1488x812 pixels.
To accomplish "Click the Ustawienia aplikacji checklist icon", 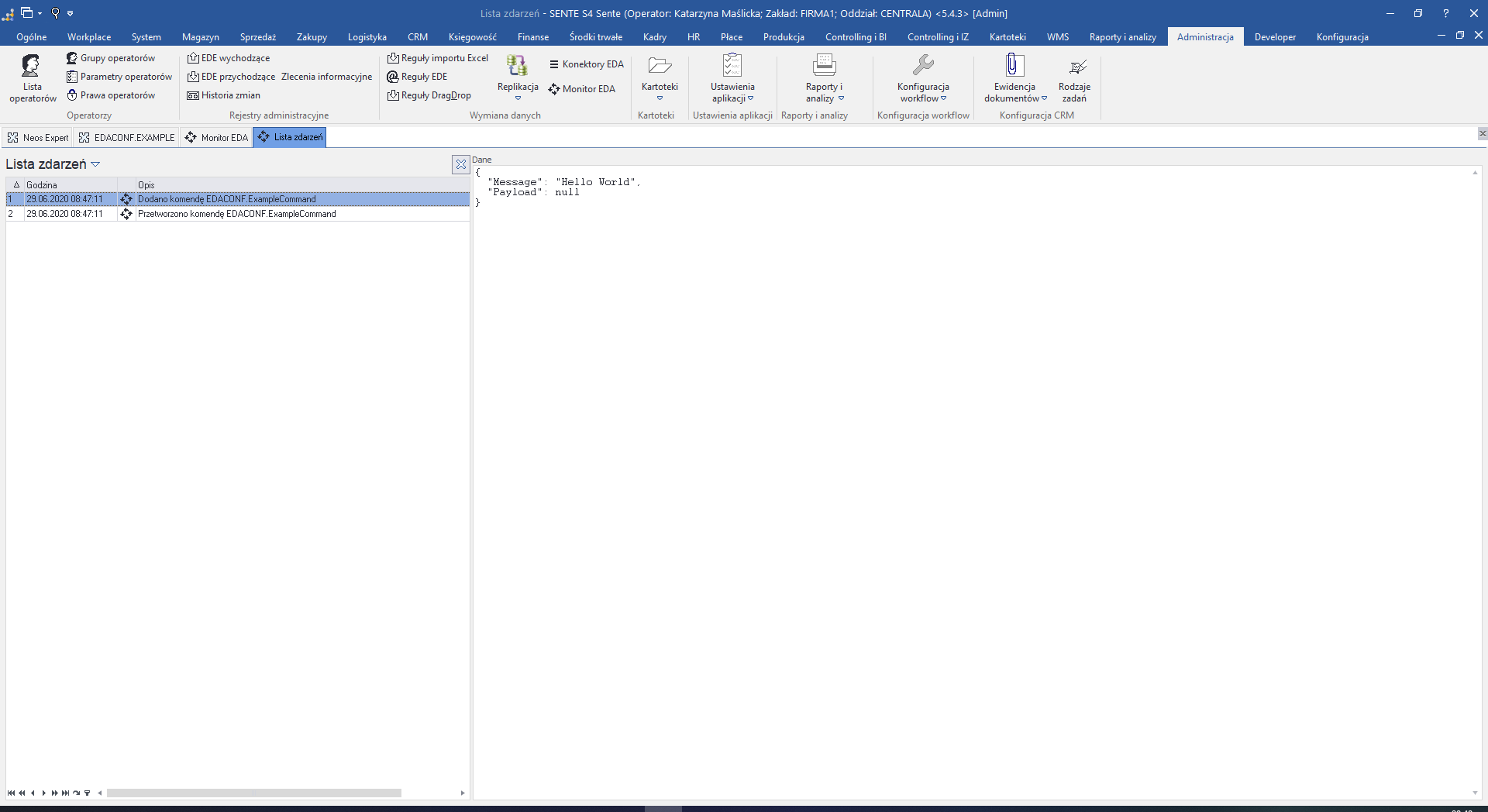I will click(732, 65).
